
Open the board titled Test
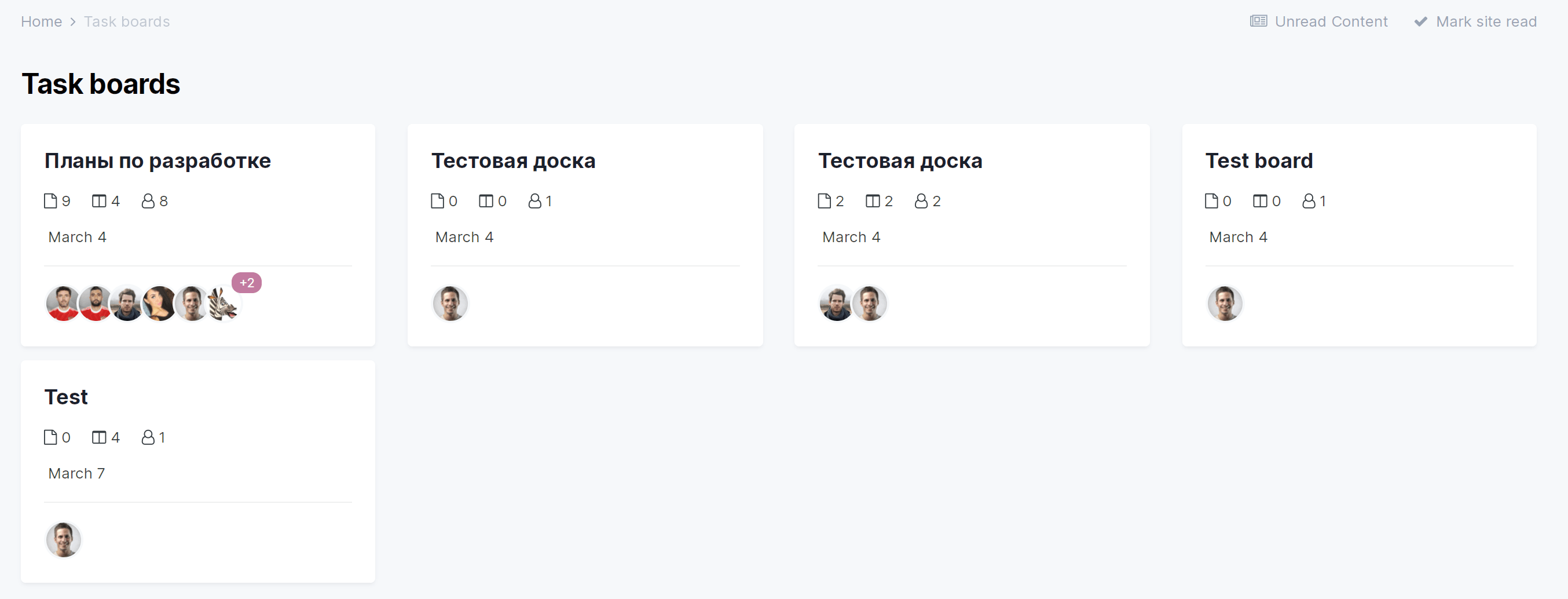[x=67, y=397]
